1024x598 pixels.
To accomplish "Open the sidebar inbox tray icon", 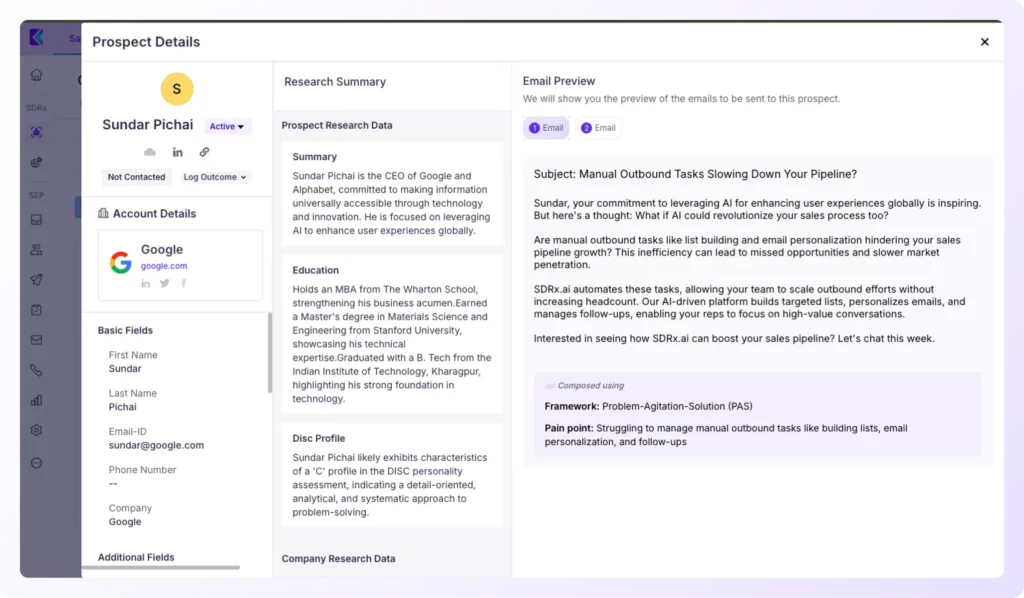I will 37,220.
